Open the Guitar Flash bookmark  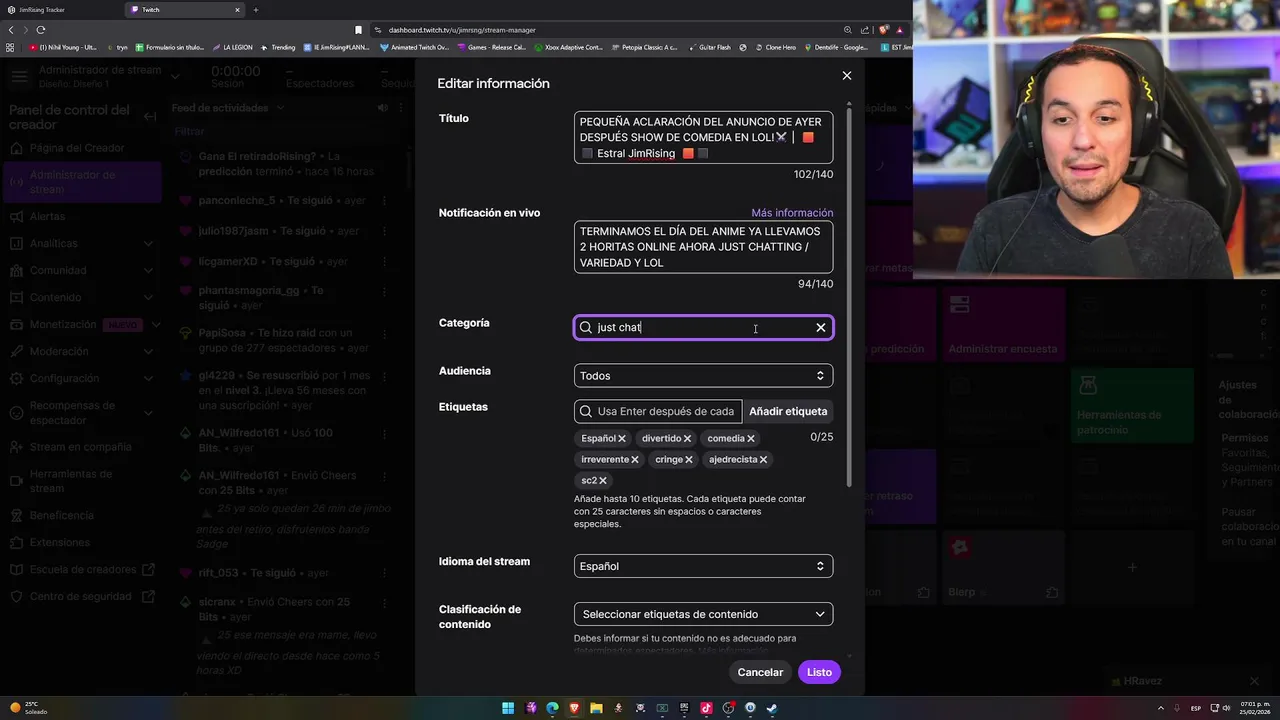(709, 47)
